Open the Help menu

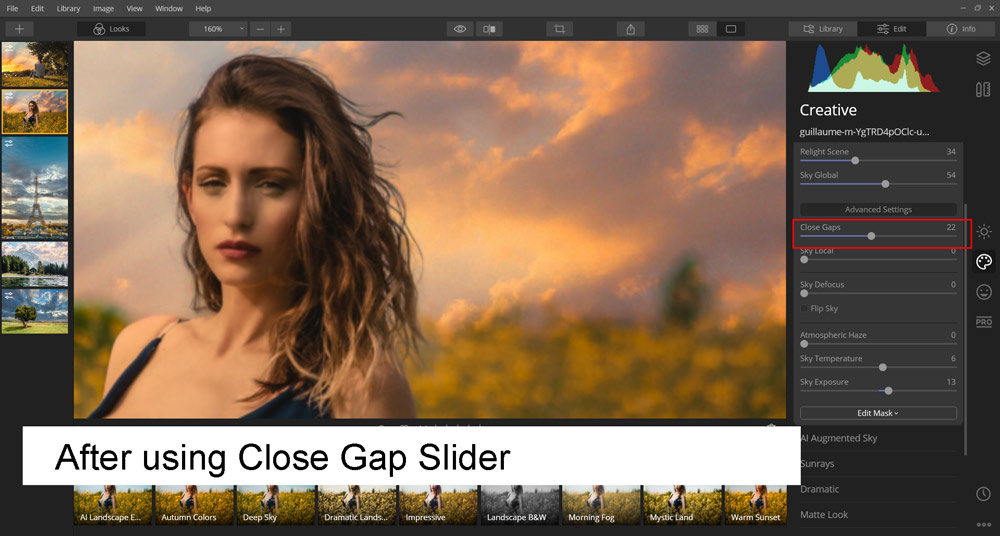click(x=203, y=8)
